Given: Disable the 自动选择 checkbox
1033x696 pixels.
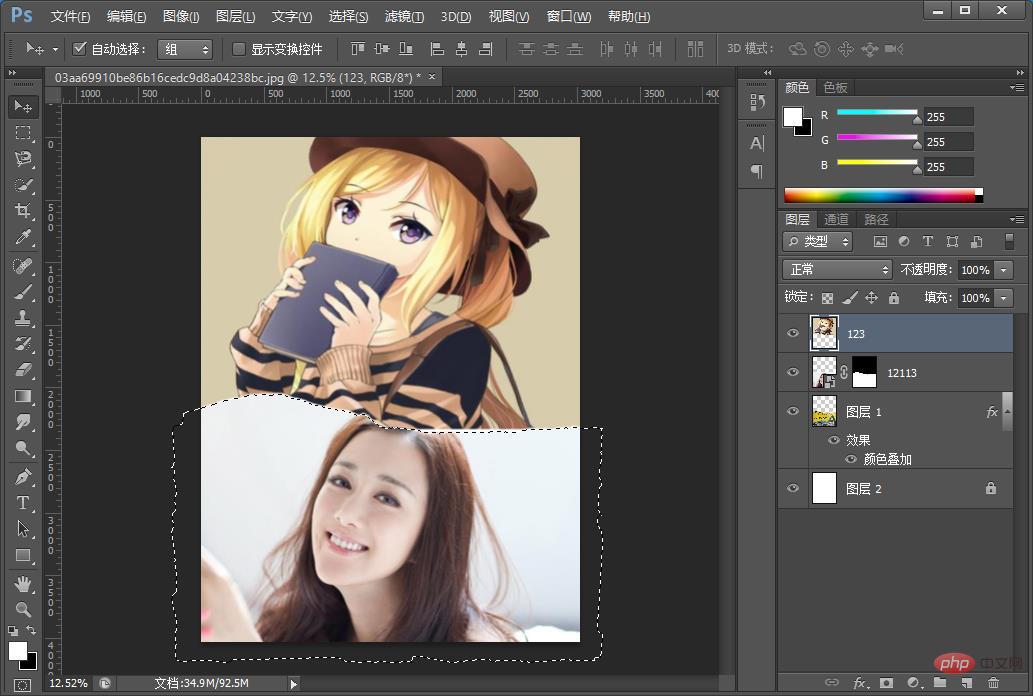Looking at the screenshot, I should tap(80, 49).
